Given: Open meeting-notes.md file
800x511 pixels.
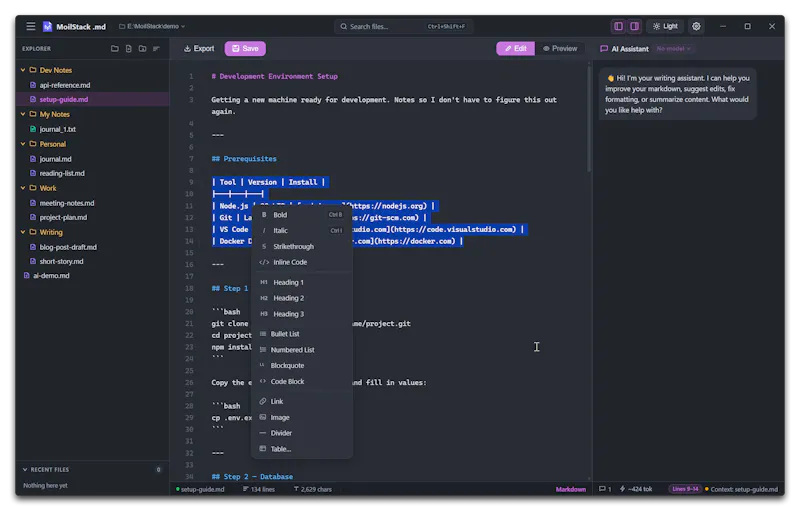Looking at the screenshot, I should pyautogui.click(x=92, y=203).
